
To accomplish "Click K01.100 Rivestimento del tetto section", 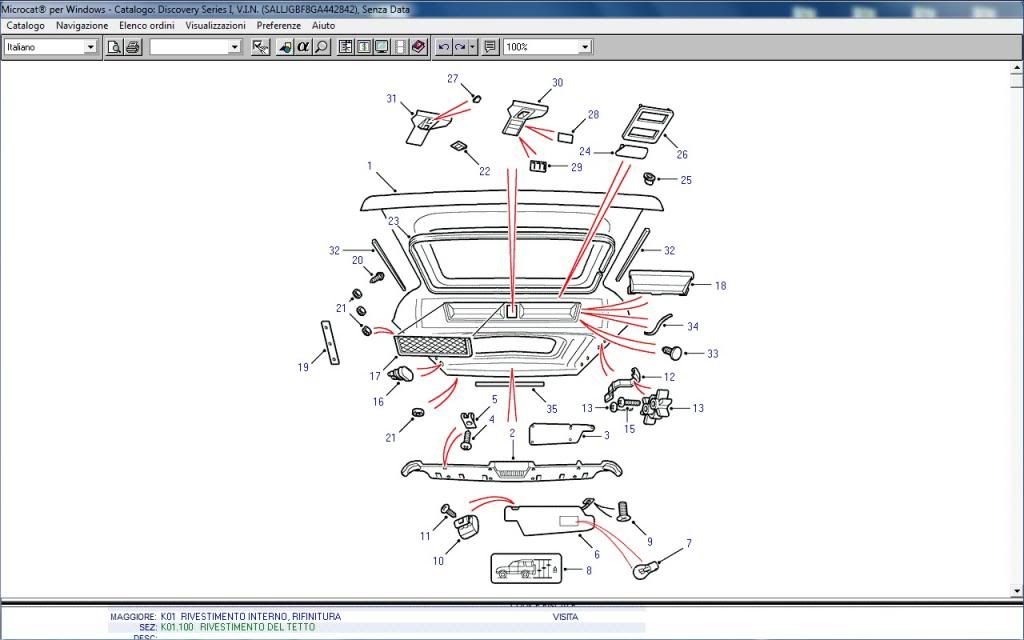I will [256, 627].
